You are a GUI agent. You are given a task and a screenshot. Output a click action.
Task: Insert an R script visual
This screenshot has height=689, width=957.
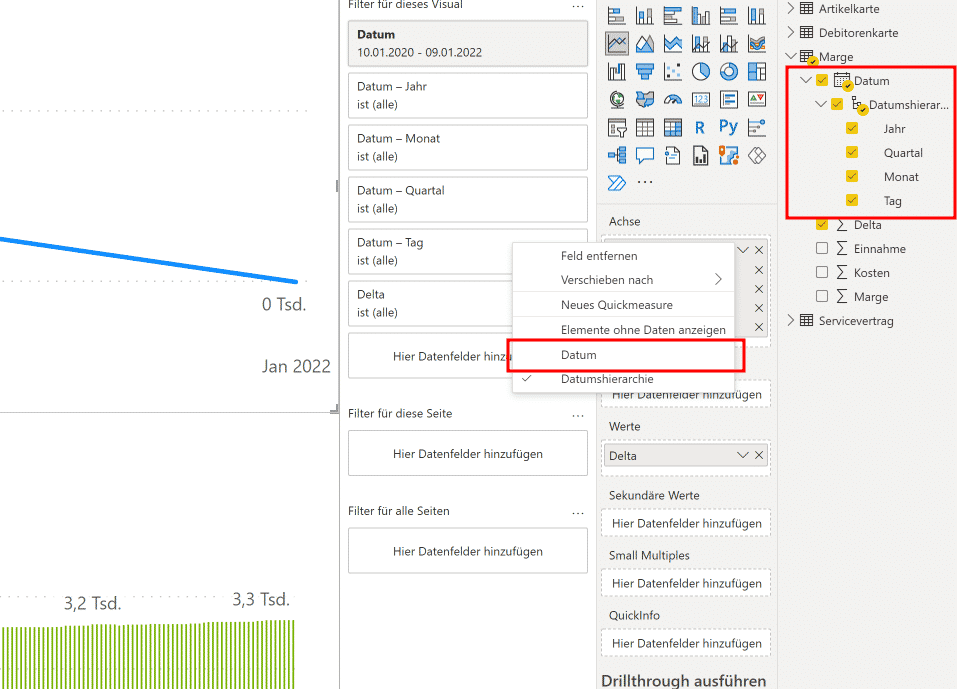[700, 128]
